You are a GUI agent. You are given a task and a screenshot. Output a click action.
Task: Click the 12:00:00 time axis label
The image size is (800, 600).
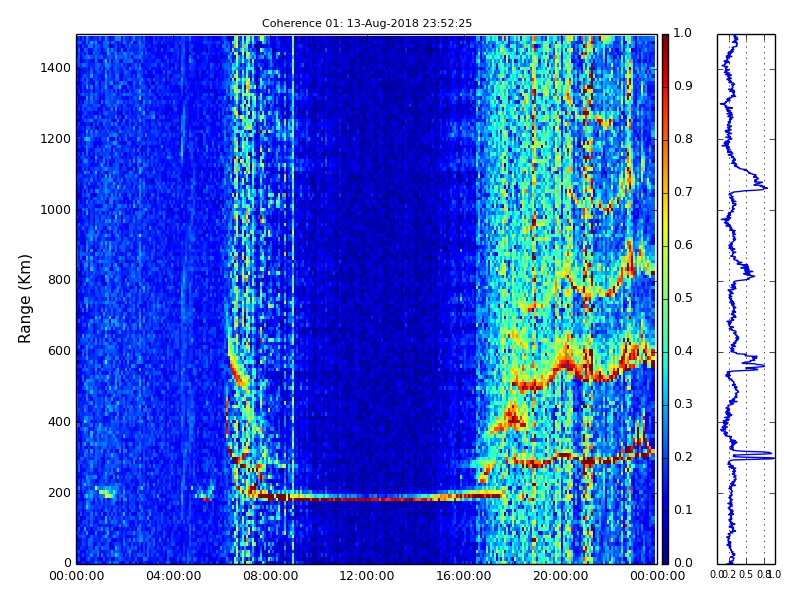coord(367,576)
